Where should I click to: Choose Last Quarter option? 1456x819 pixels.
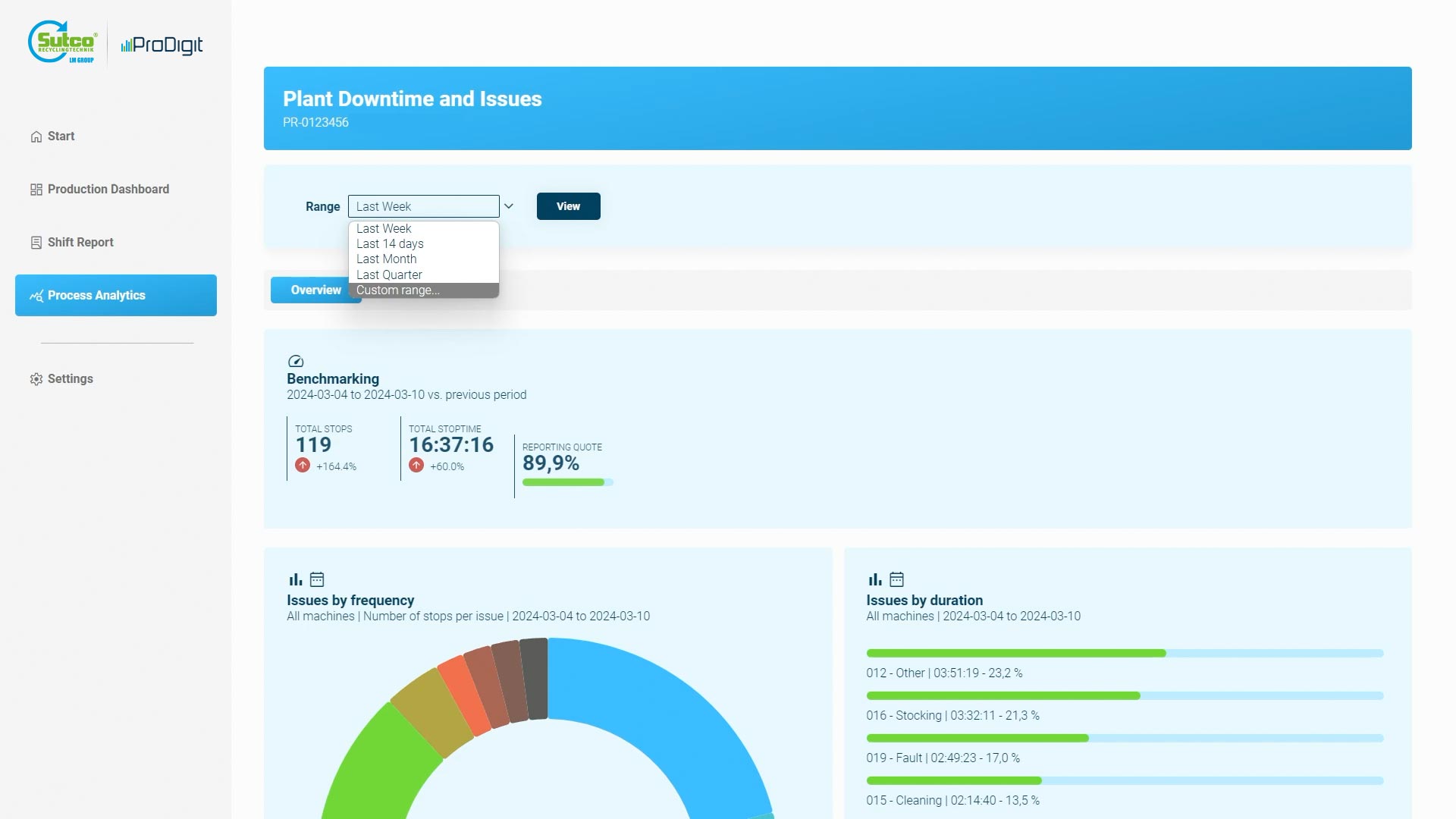click(x=423, y=275)
